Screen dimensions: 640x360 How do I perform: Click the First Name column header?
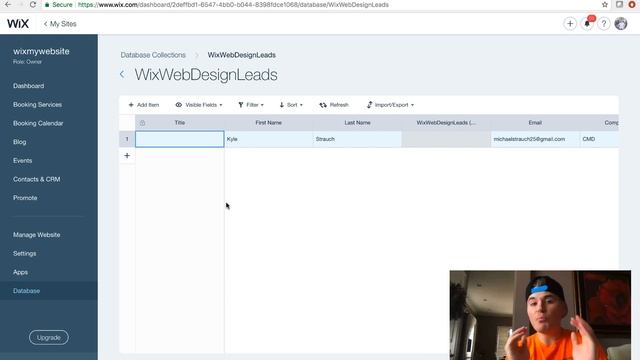point(269,122)
